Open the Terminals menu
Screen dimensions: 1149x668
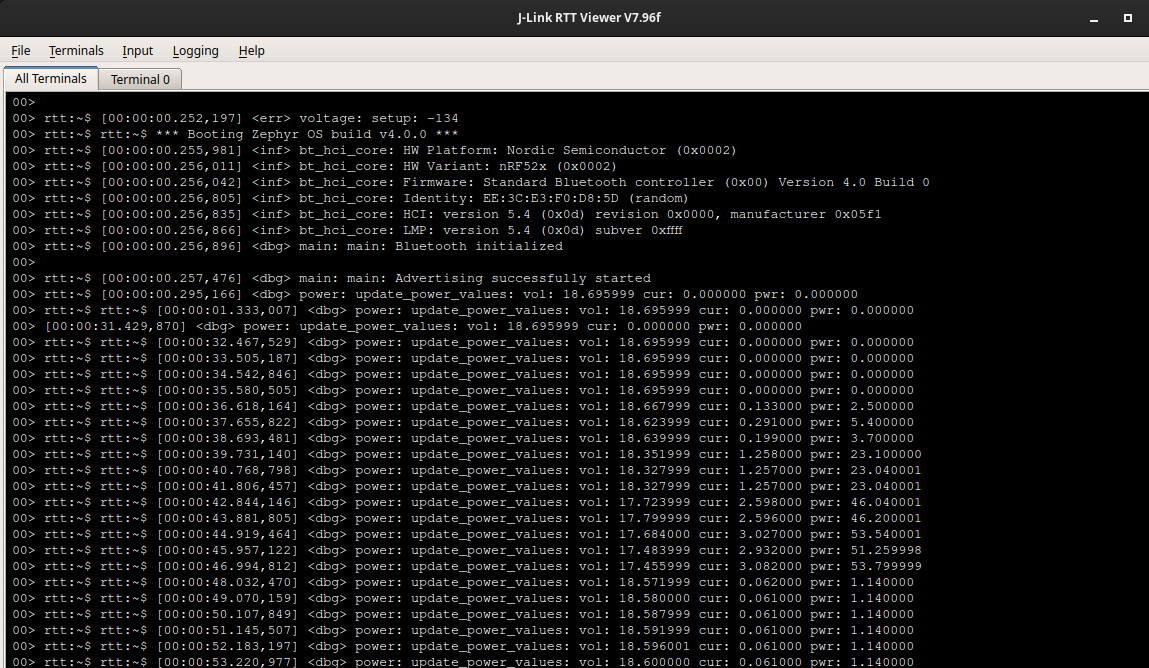76,51
